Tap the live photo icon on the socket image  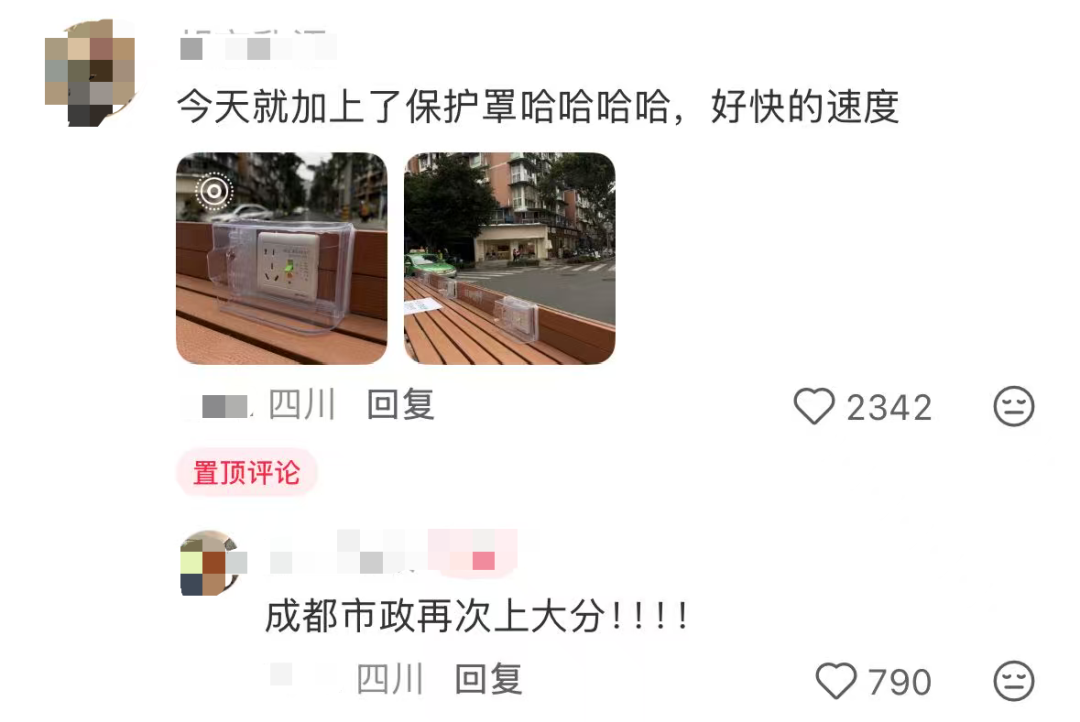point(214,191)
